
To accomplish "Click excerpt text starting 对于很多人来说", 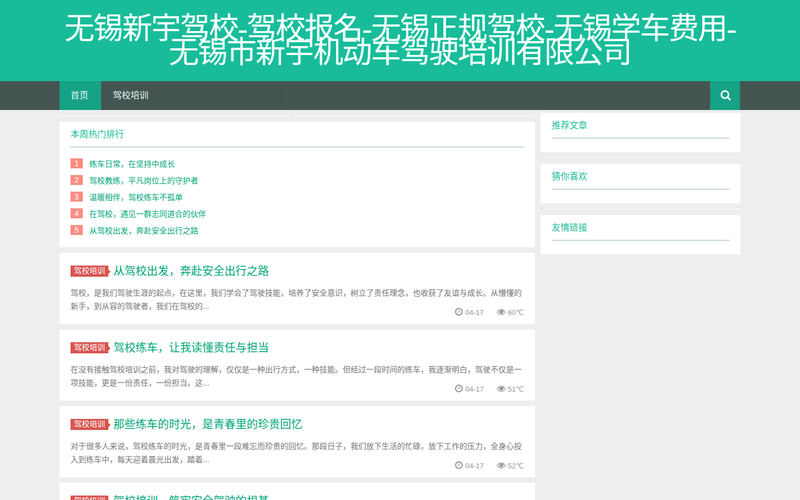I will coord(296,453).
